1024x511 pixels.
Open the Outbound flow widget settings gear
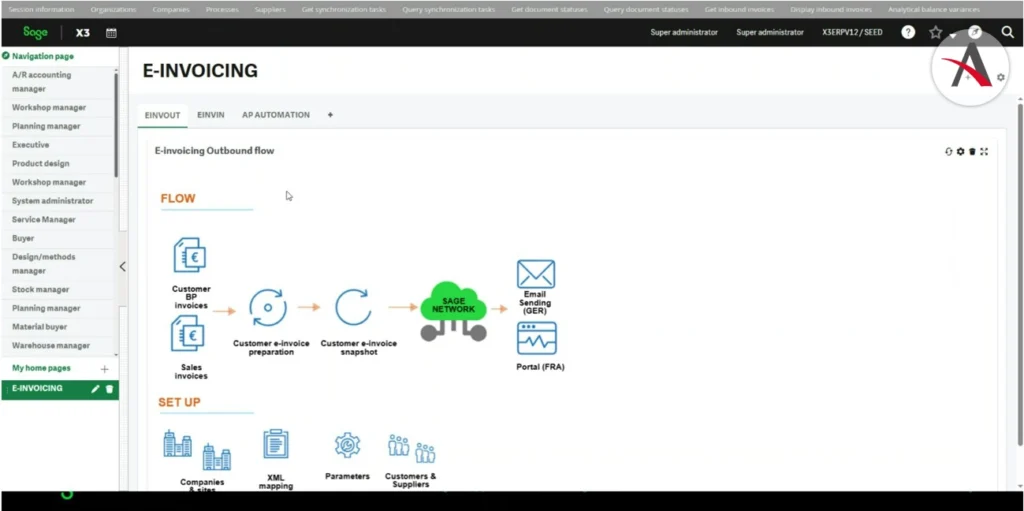coord(960,152)
